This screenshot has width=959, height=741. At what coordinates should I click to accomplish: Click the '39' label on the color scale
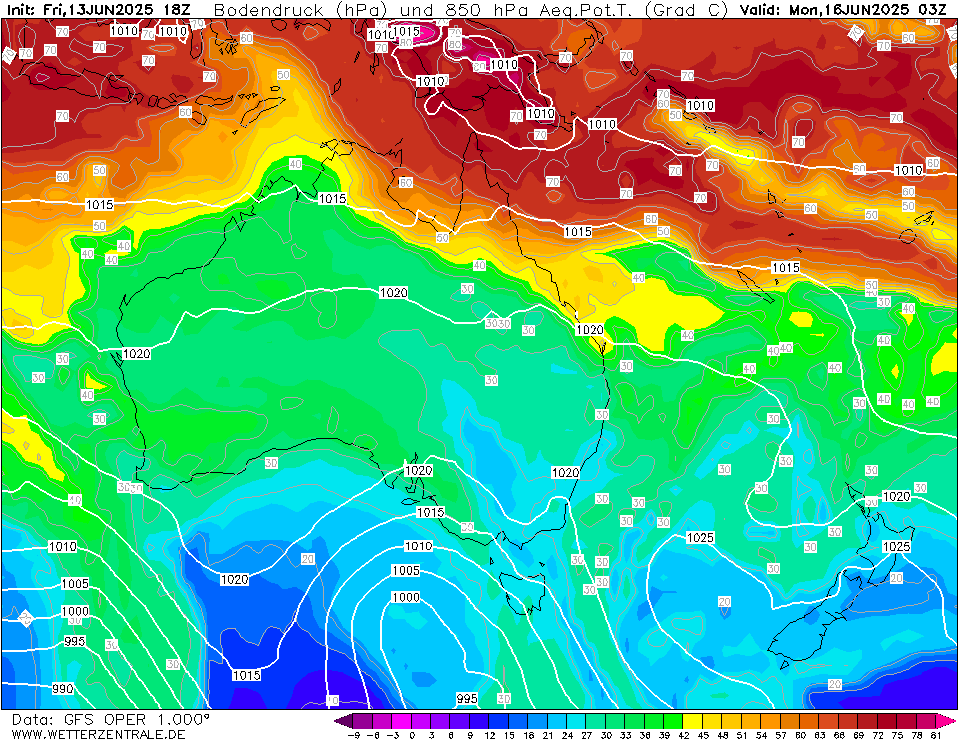pos(664,735)
